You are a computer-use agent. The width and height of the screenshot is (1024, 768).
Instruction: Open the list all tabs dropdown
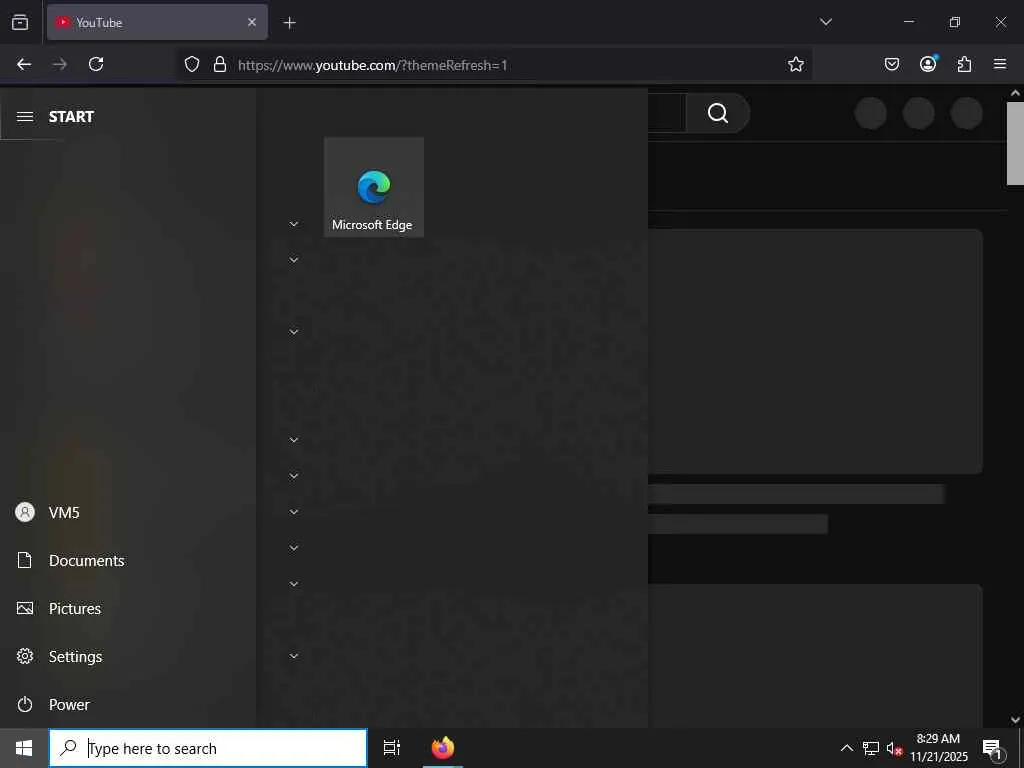pyautogui.click(x=825, y=22)
